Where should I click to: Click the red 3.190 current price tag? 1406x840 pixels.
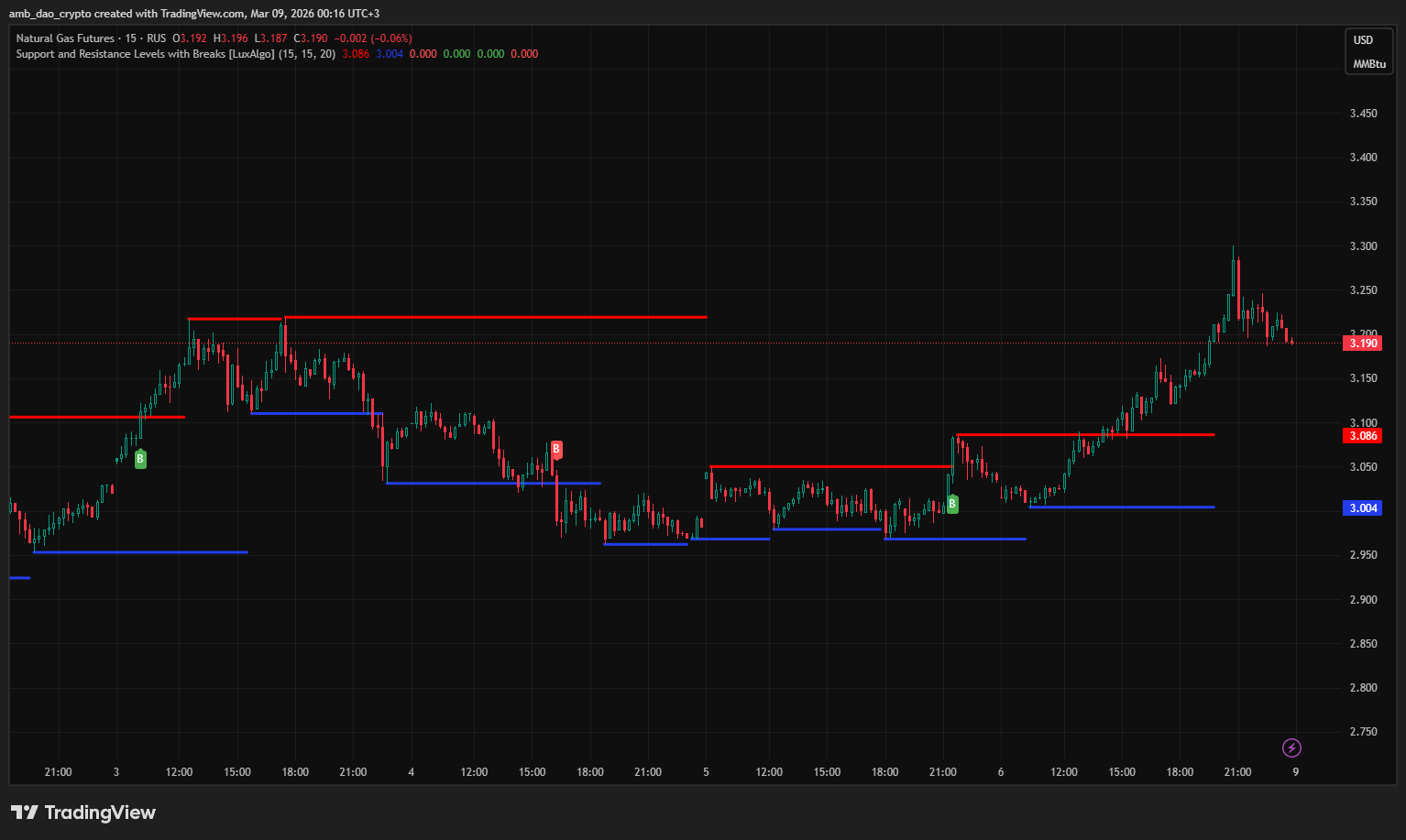point(1362,344)
